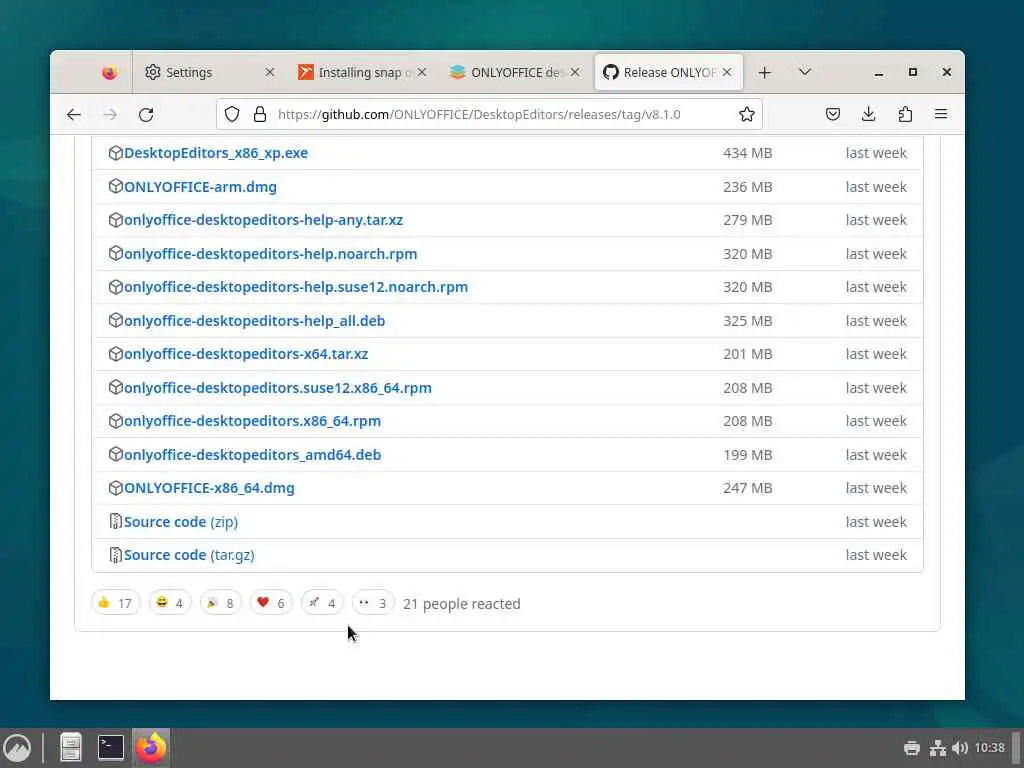Image resolution: width=1024 pixels, height=768 pixels.
Task: Click the '434 MB' size value
Action: point(748,153)
